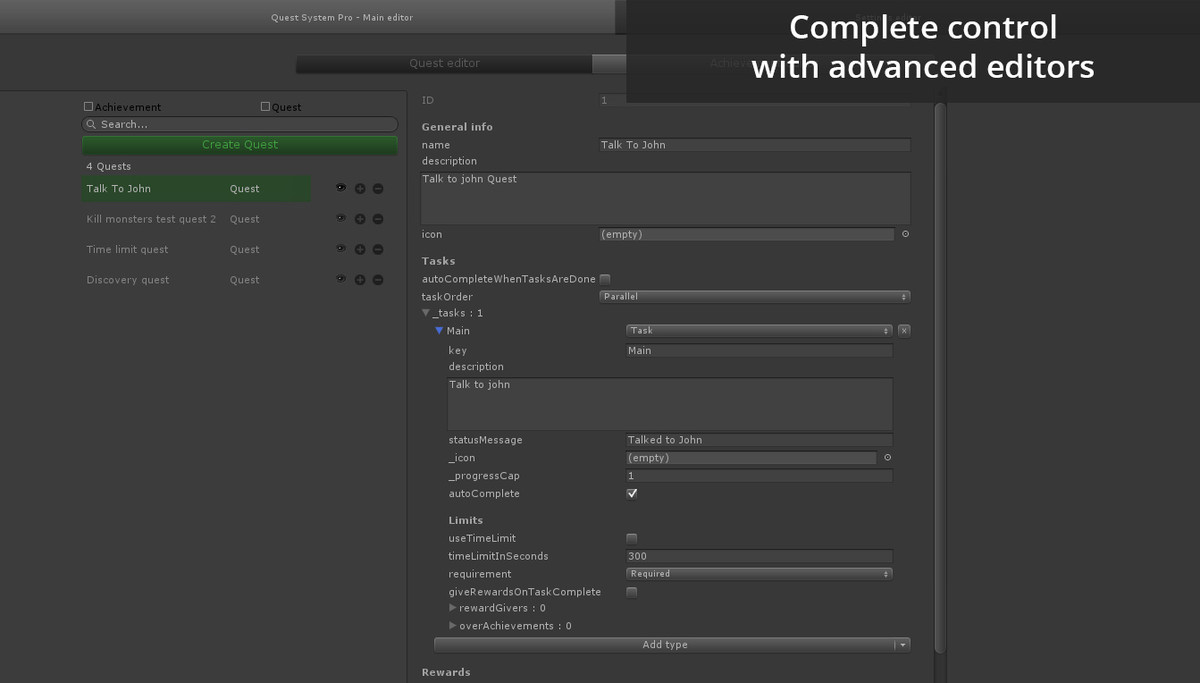This screenshot has height=683, width=1200.
Task: Open object picker circle next to task _icon field
Action: tap(887, 458)
